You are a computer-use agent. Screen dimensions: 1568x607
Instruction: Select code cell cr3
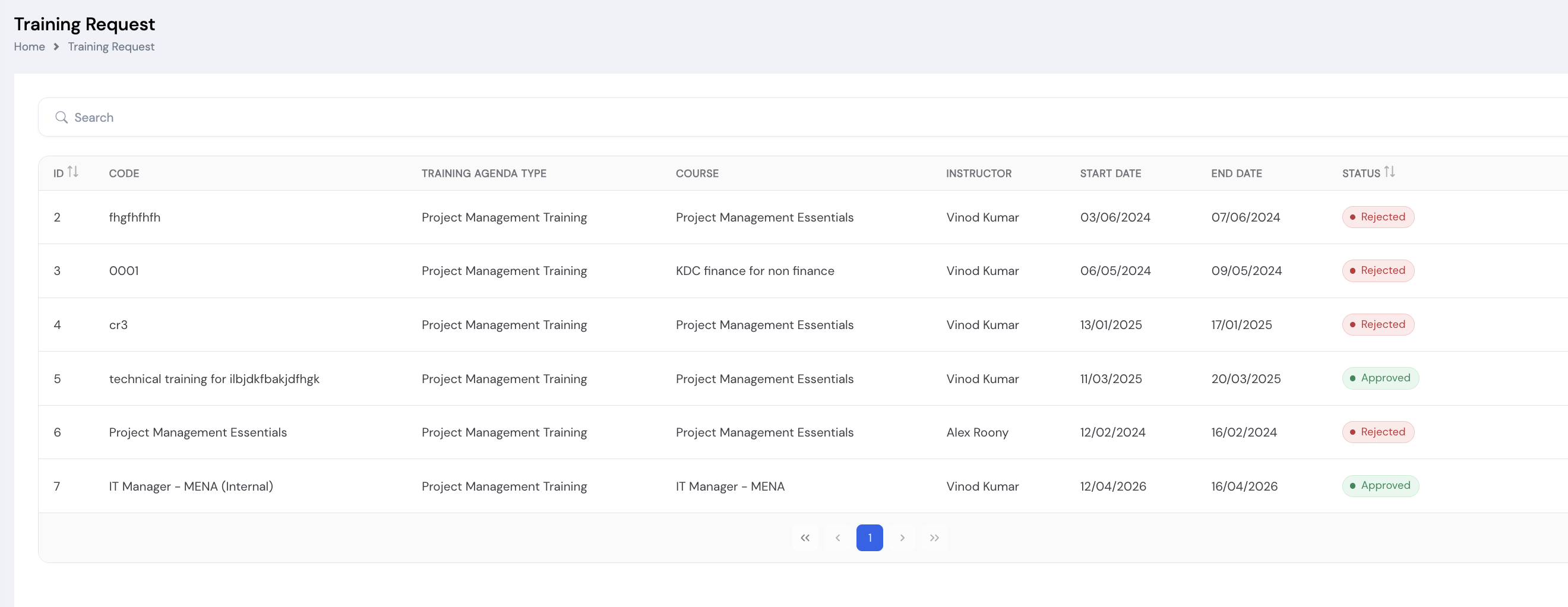tap(118, 325)
